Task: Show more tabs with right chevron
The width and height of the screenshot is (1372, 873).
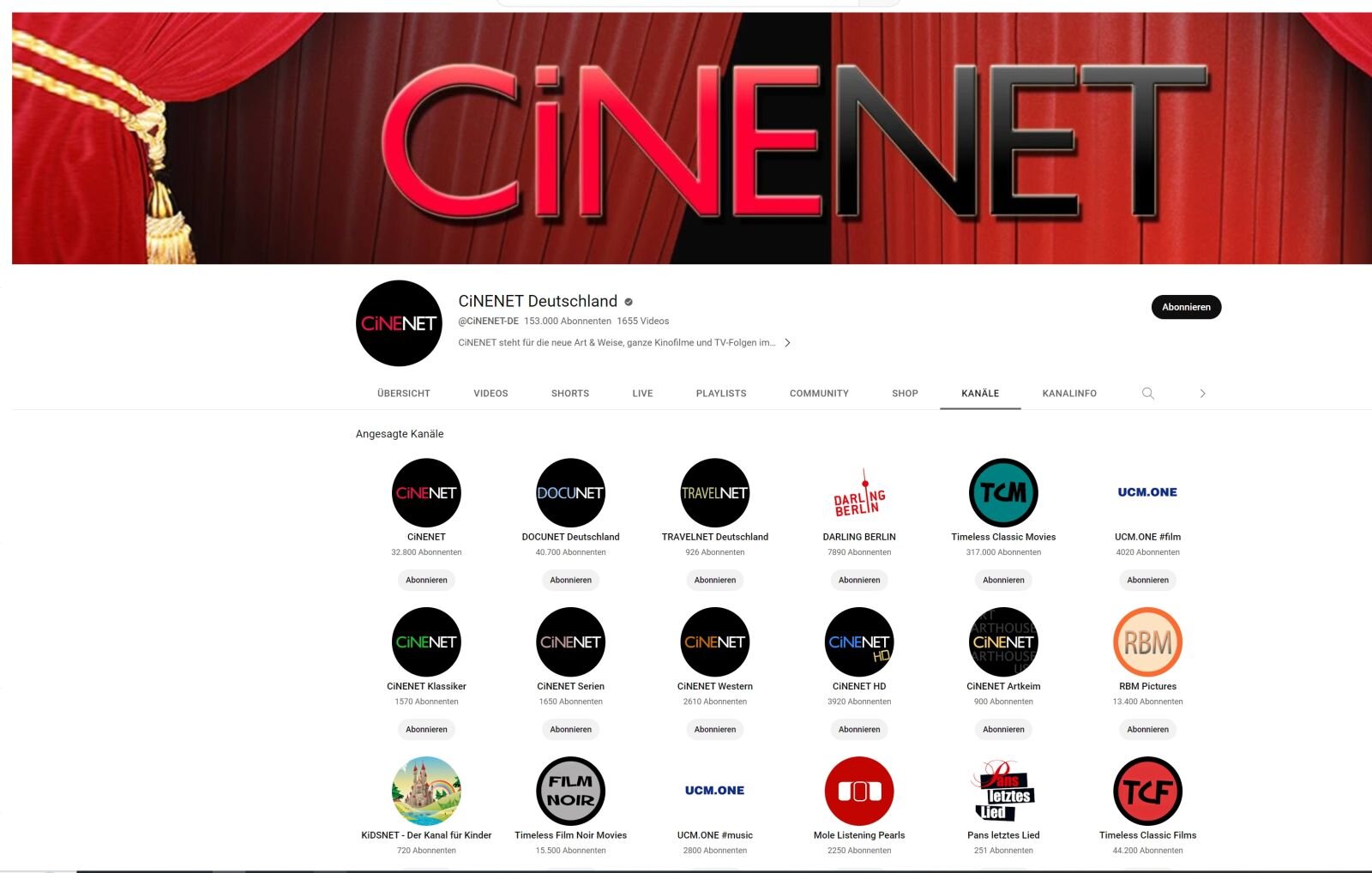Action: (1202, 394)
